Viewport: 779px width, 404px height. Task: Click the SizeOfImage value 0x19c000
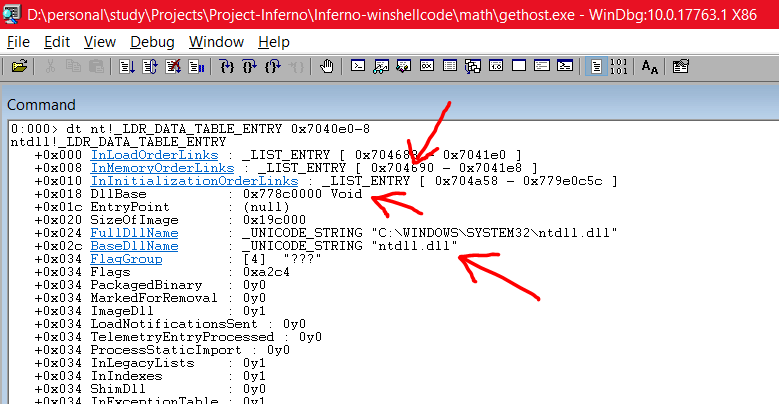[x=274, y=220]
